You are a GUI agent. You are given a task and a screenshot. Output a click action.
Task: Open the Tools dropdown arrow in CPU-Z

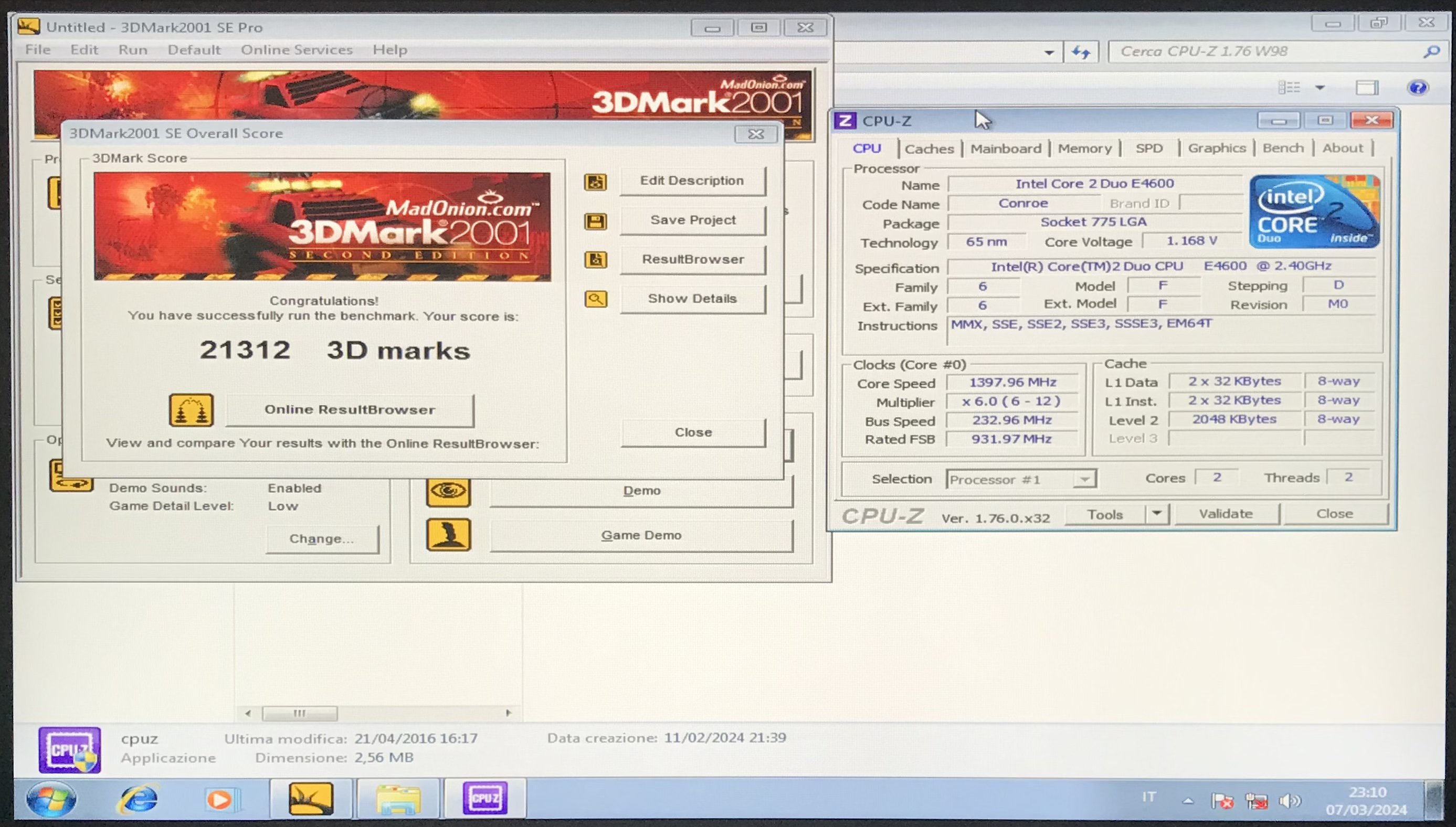pos(1157,514)
